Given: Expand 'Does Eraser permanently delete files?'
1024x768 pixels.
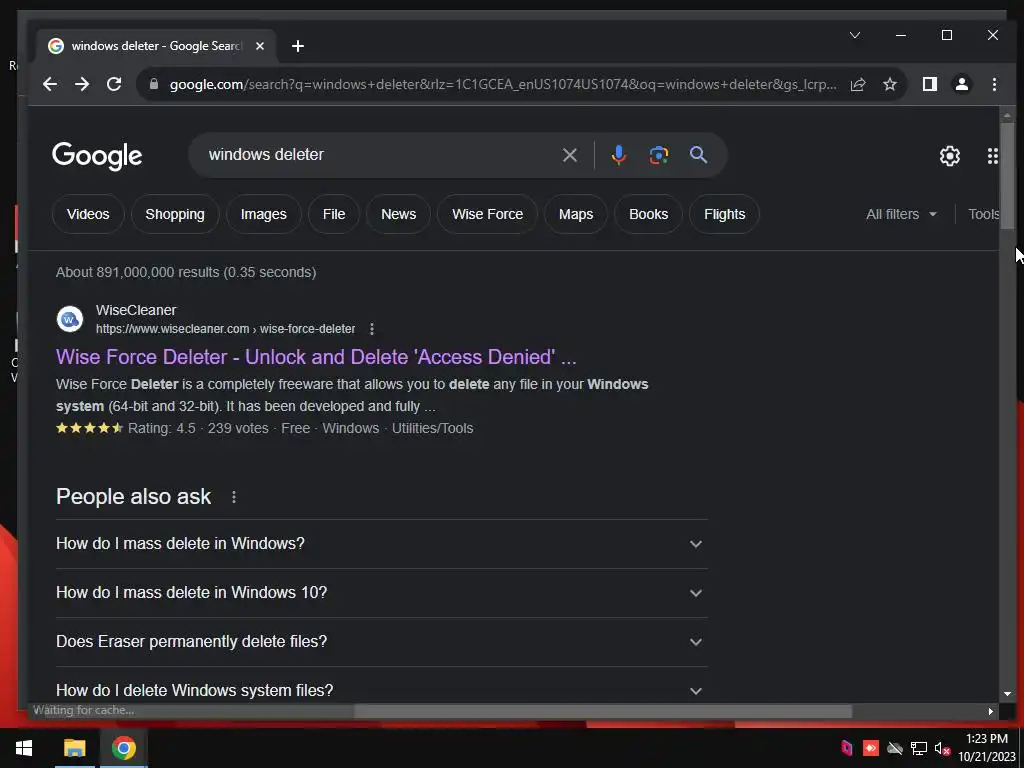Looking at the screenshot, I should click(x=382, y=642).
